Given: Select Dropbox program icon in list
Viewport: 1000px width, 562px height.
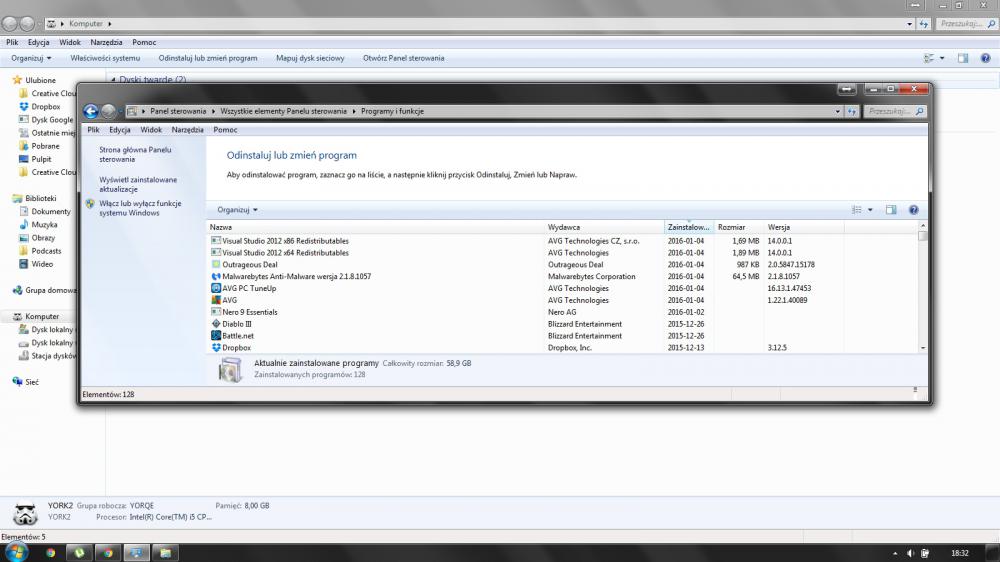Looking at the screenshot, I should click(x=216, y=348).
